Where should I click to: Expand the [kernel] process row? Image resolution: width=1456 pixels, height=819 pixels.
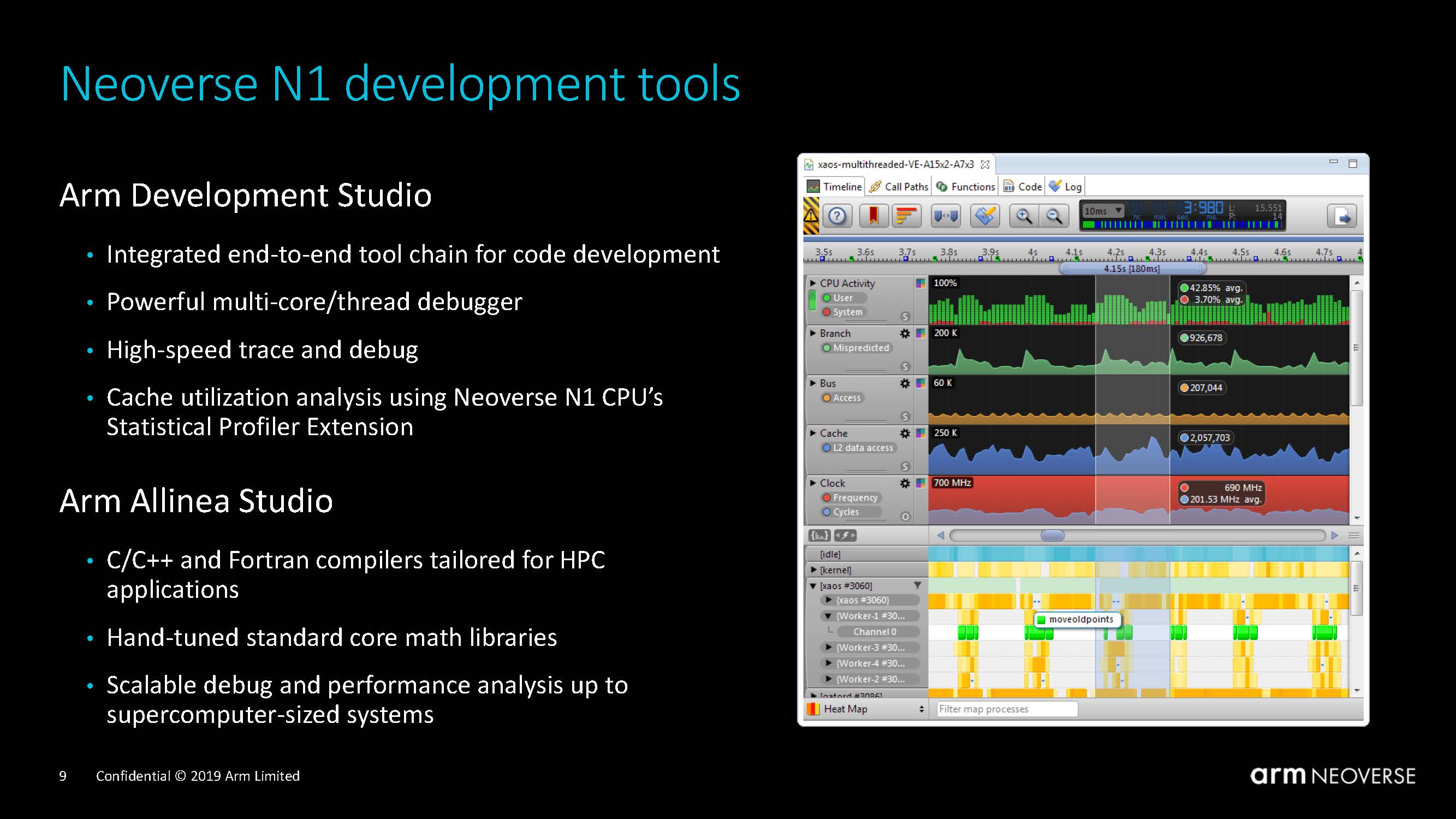click(813, 569)
